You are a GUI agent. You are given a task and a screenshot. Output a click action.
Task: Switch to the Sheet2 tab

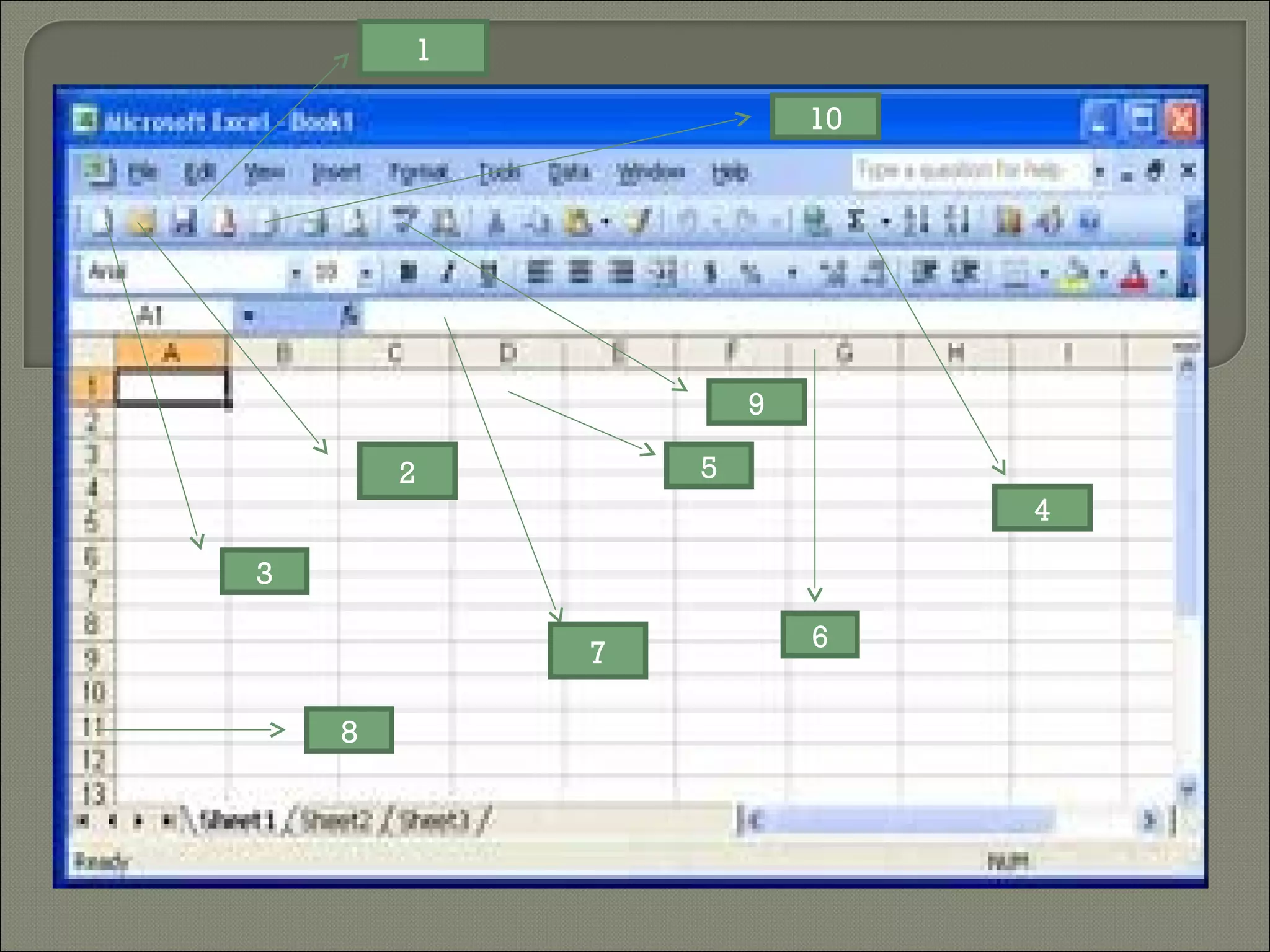[x=337, y=821]
